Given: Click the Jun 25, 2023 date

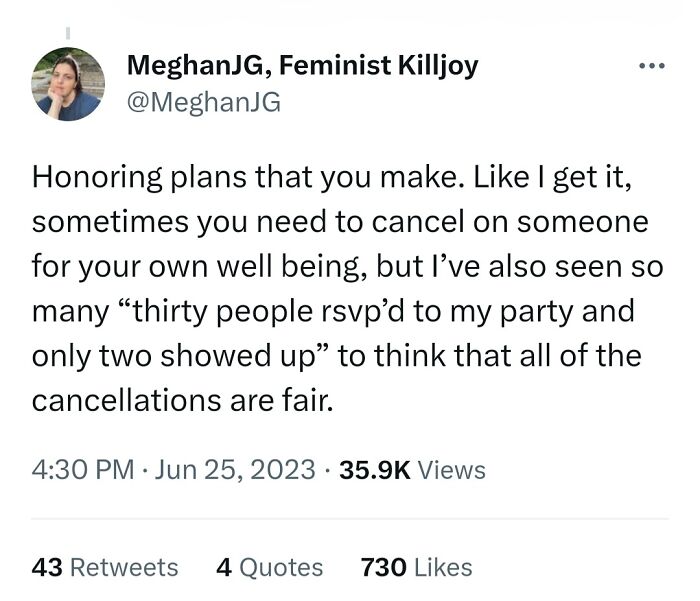Looking at the screenshot, I should click(237, 469).
